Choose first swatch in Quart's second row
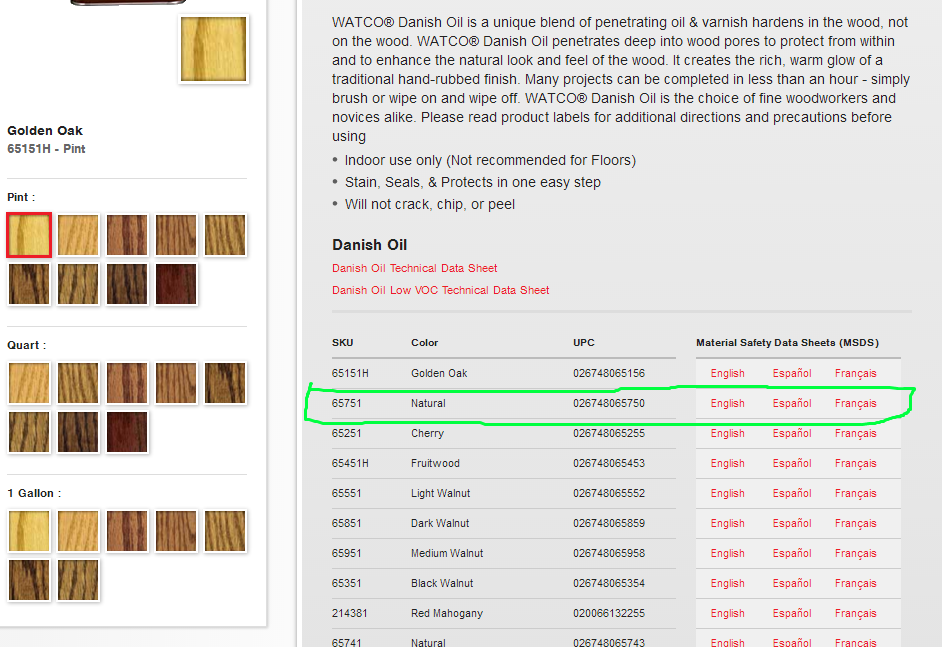This screenshot has width=945, height=647. click(29, 432)
